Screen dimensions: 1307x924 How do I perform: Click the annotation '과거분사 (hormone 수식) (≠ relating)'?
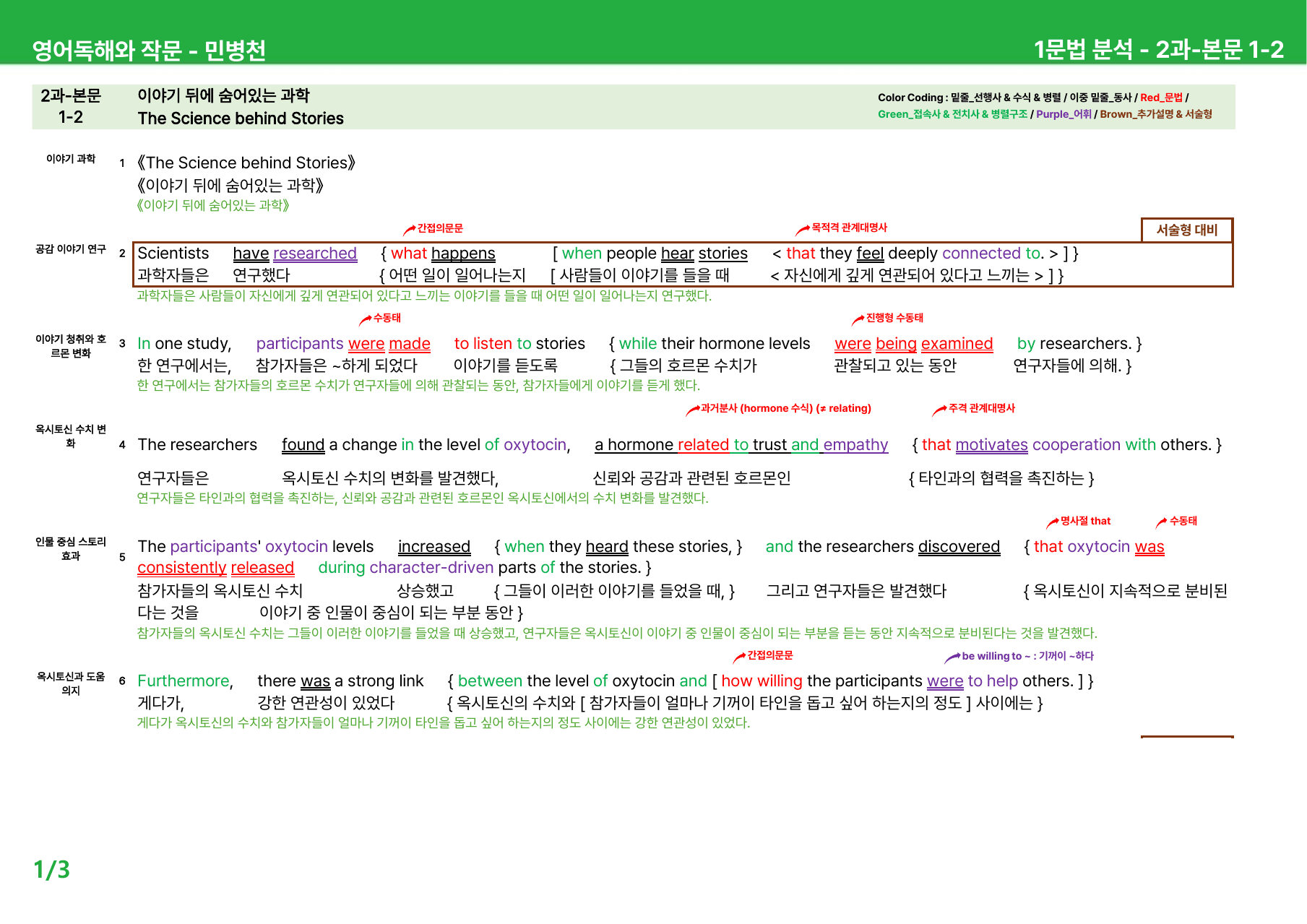coord(786,408)
